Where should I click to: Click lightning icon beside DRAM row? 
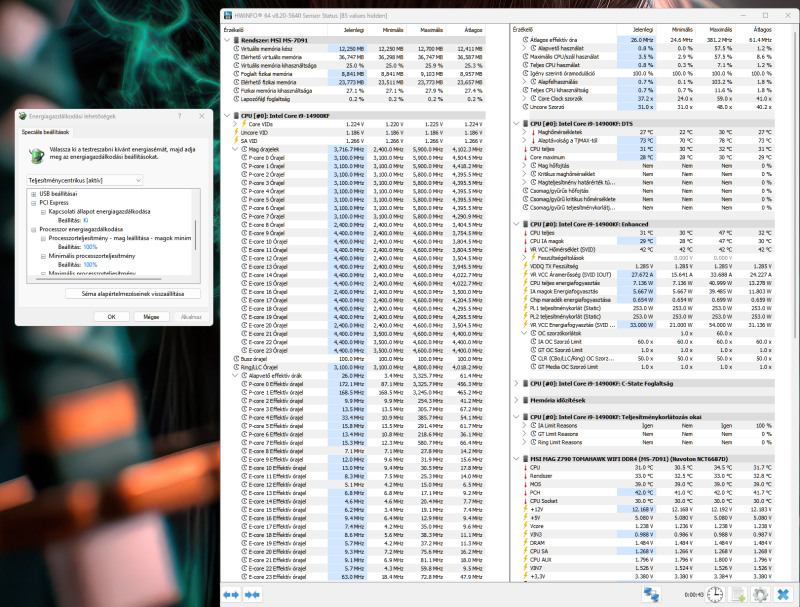point(525,543)
